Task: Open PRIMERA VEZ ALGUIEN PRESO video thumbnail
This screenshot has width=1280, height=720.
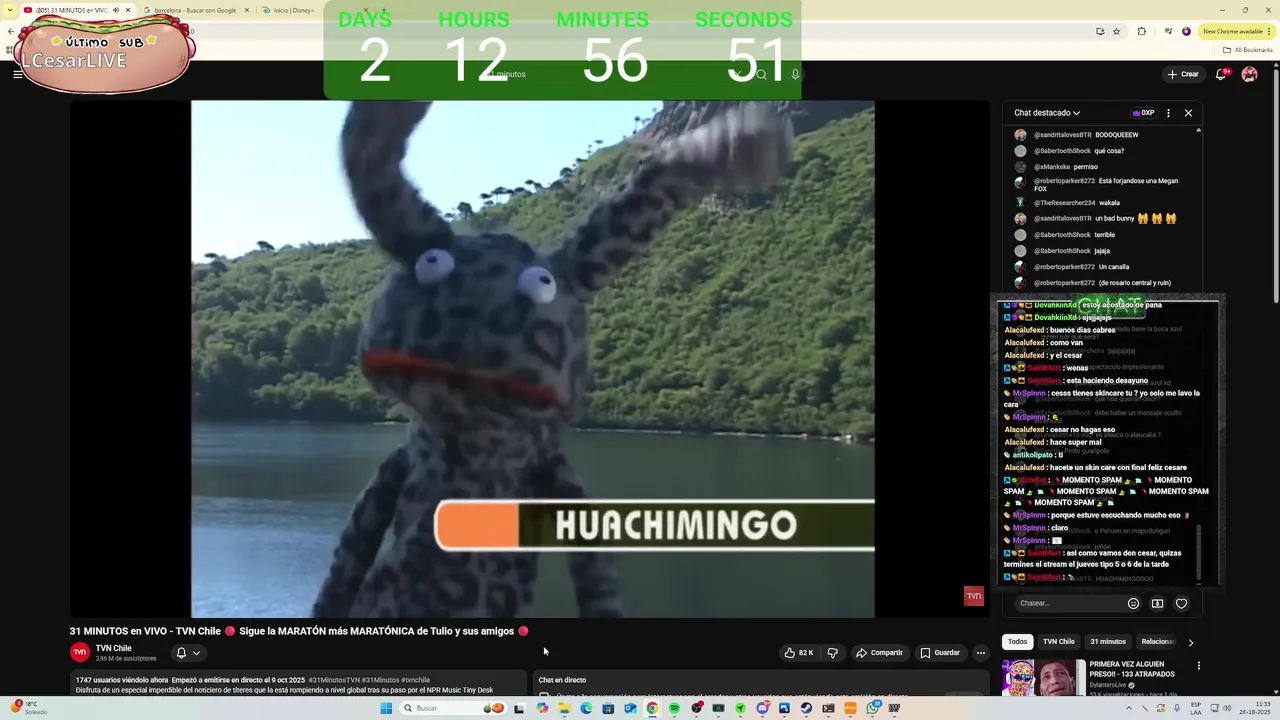Action: 1043,678
